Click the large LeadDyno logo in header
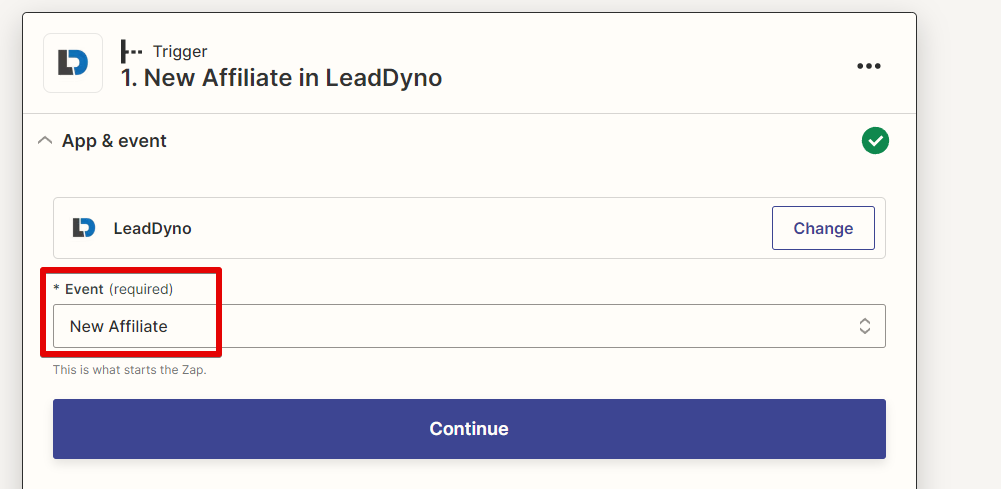The image size is (1001, 489). (73, 63)
